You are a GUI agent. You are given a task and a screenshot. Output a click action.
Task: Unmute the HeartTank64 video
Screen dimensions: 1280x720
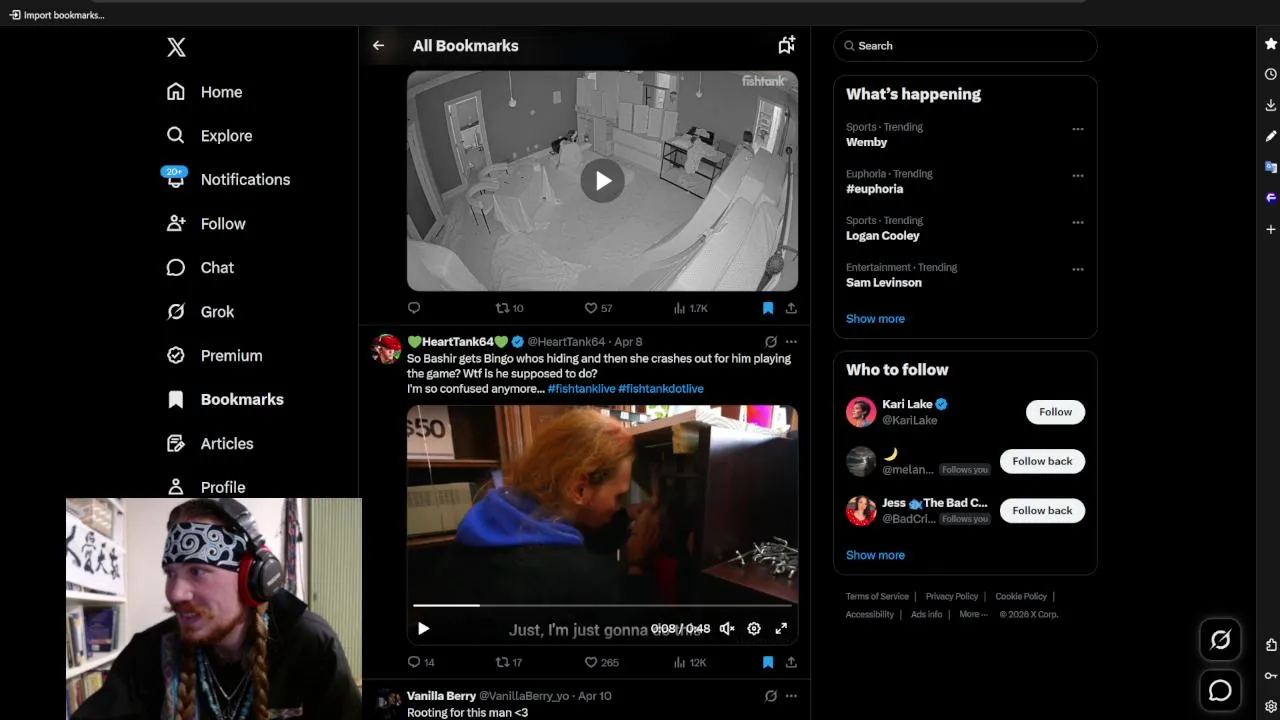727,629
